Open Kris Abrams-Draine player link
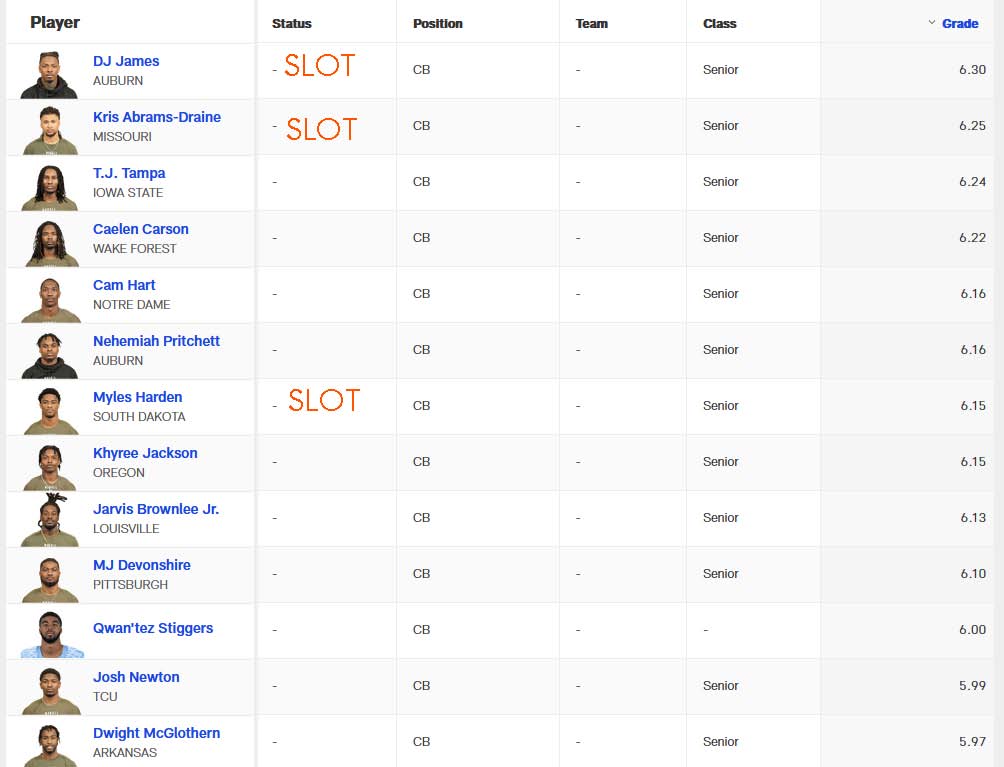Screen dimensions: 1004x767 pyautogui.click(x=156, y=117)
